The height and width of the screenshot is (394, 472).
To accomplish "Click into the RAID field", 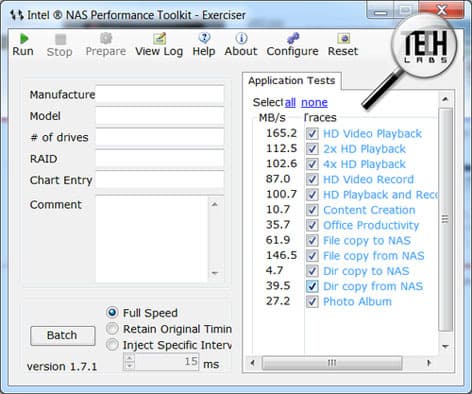I will pos(160,159).
